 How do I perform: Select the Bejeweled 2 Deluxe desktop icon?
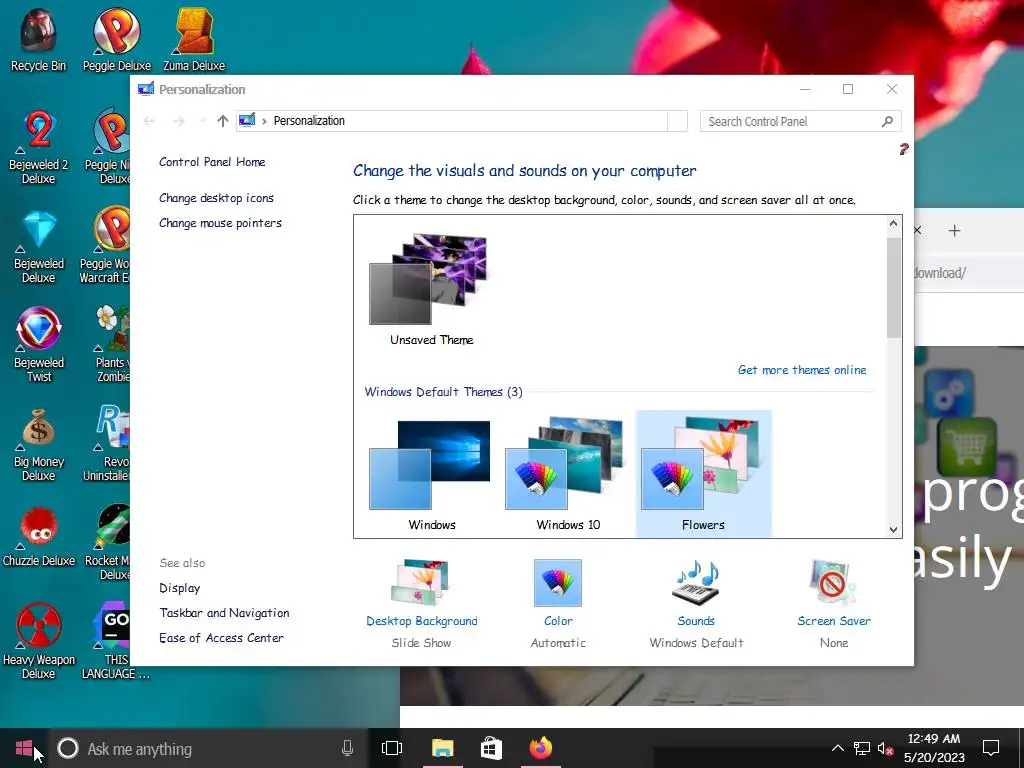coord(38,147)
